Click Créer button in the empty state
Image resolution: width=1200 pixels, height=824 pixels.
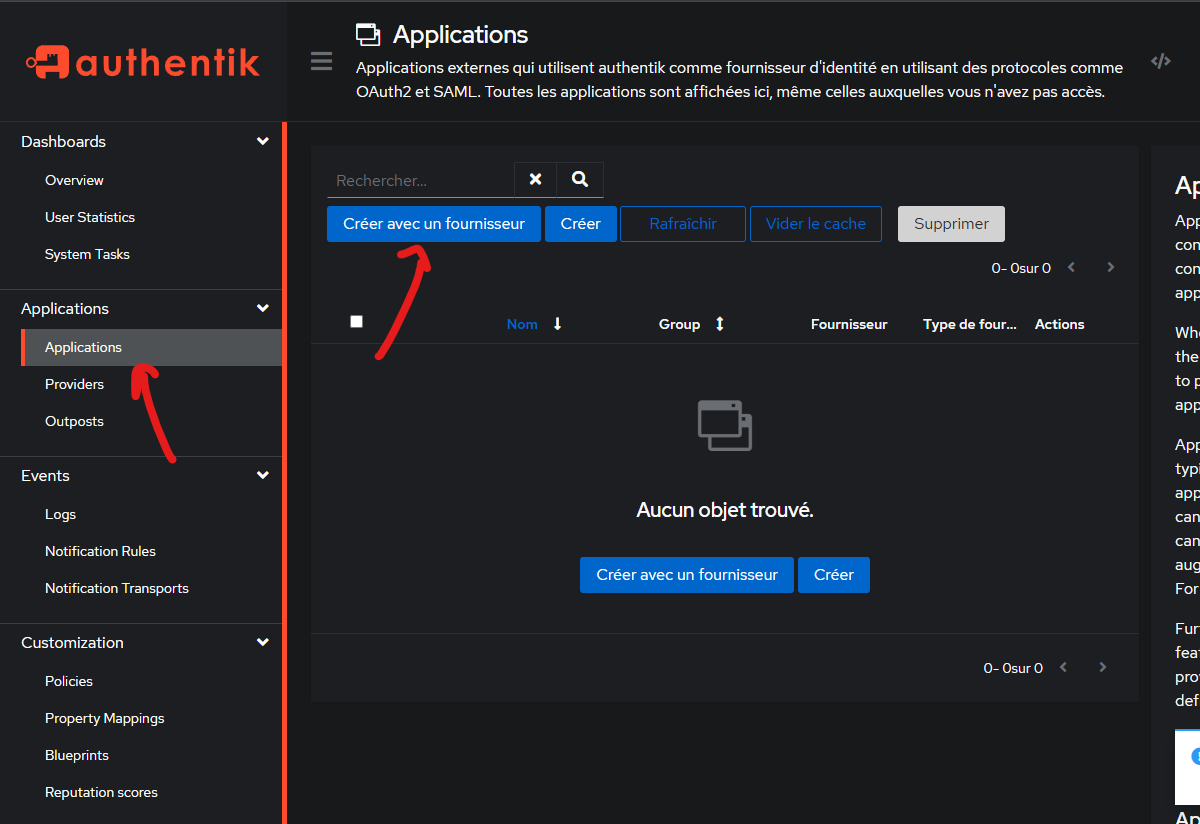tap(834, 575)
